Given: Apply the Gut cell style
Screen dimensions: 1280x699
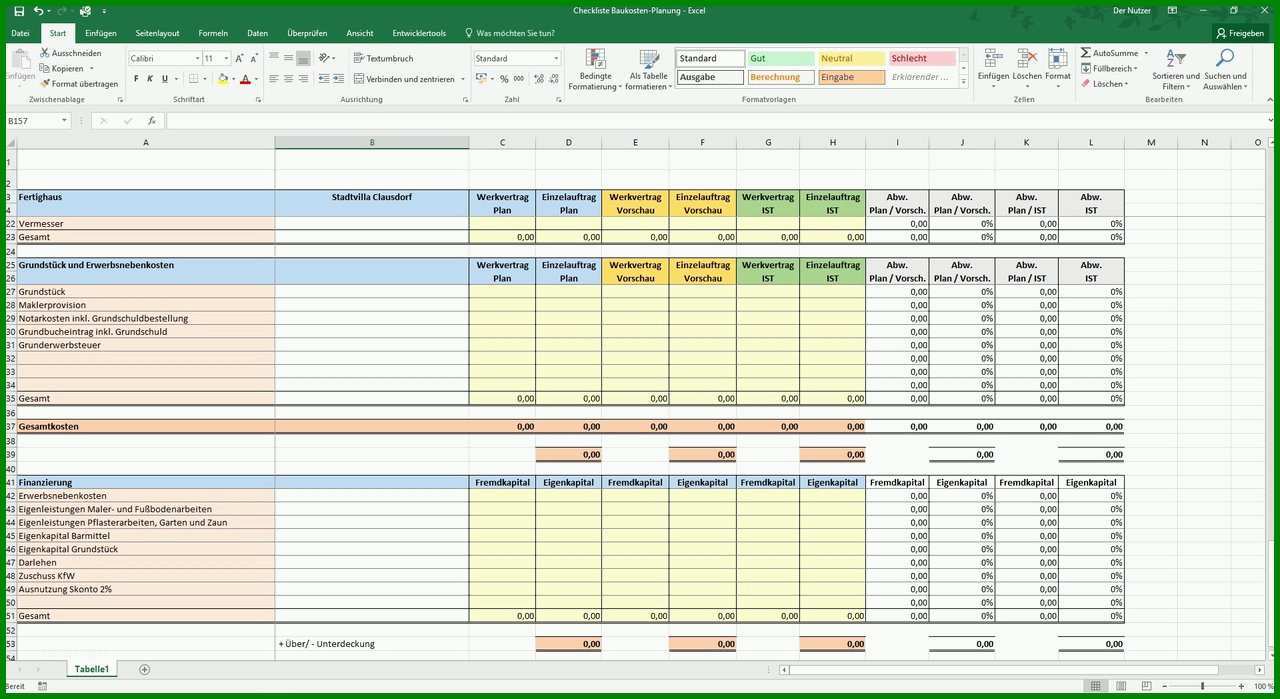Looking at the screenshot, I should 781,58.
